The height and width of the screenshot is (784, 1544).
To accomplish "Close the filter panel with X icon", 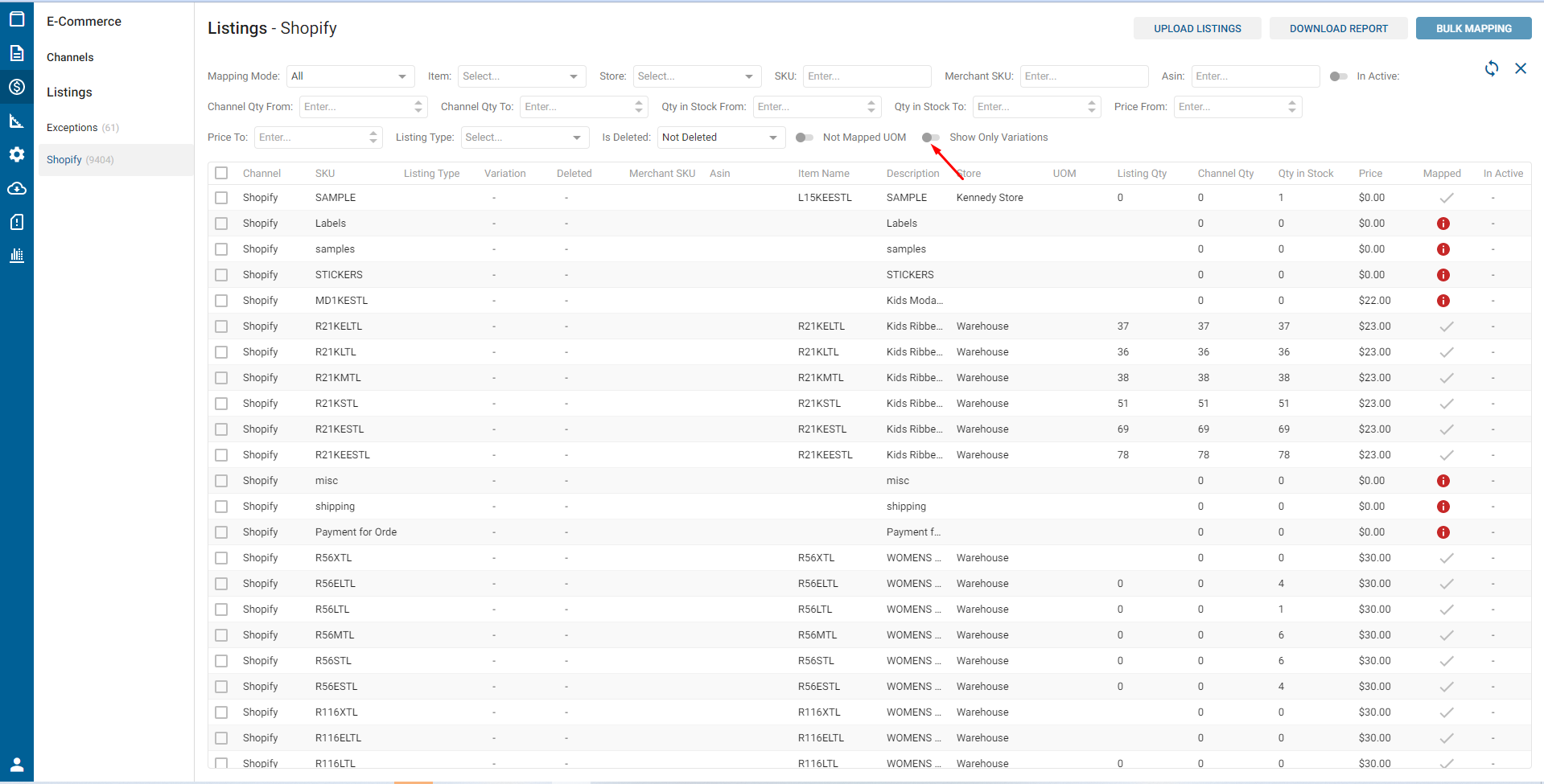I will 1521,68.
